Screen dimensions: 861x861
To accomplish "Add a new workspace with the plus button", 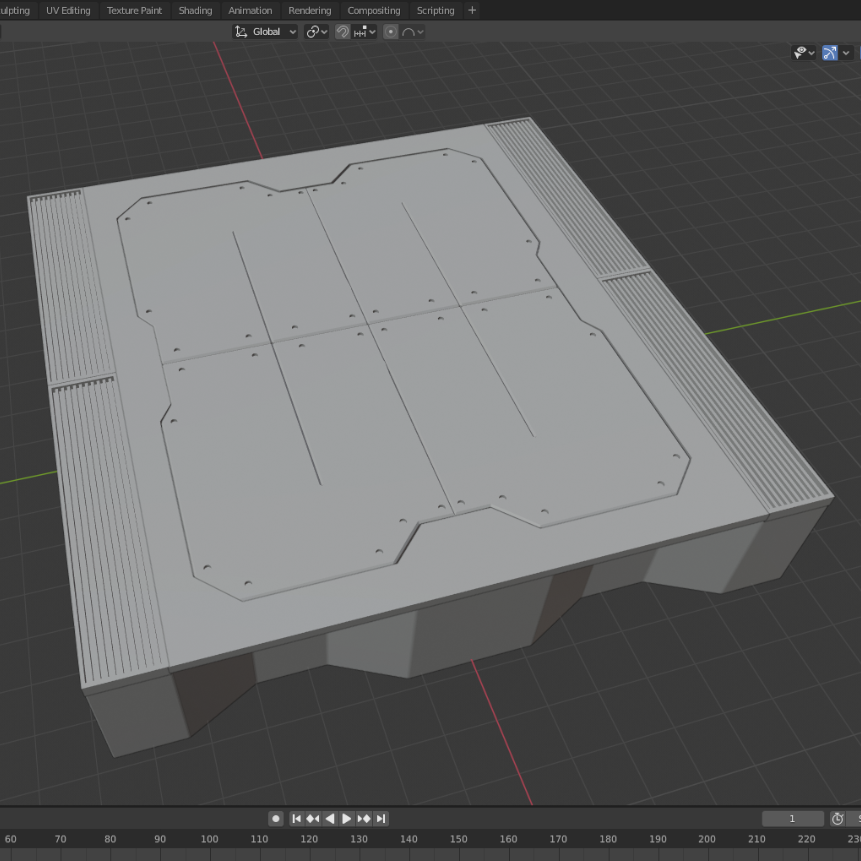I will [x=471, y=10].
